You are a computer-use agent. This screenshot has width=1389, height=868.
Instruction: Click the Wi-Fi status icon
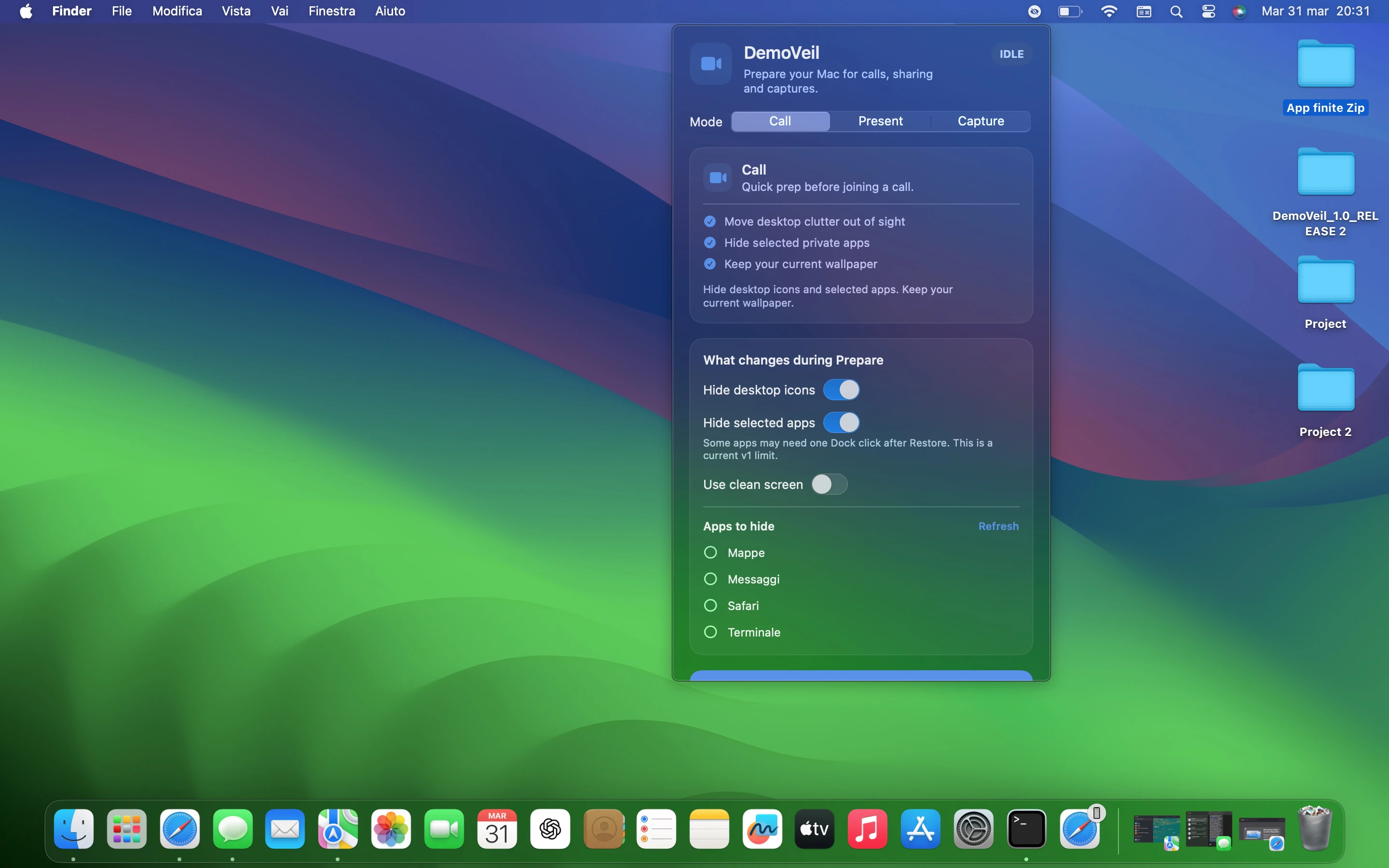point(1109,12)
